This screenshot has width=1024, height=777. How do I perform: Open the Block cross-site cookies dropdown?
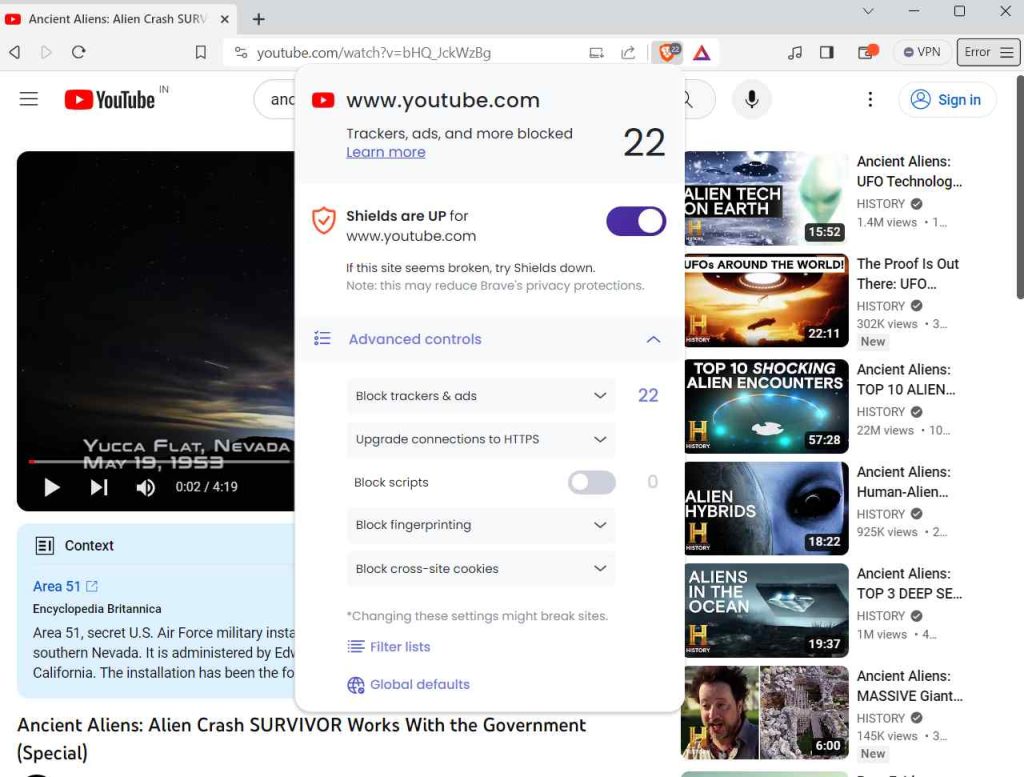pos(481,569)
